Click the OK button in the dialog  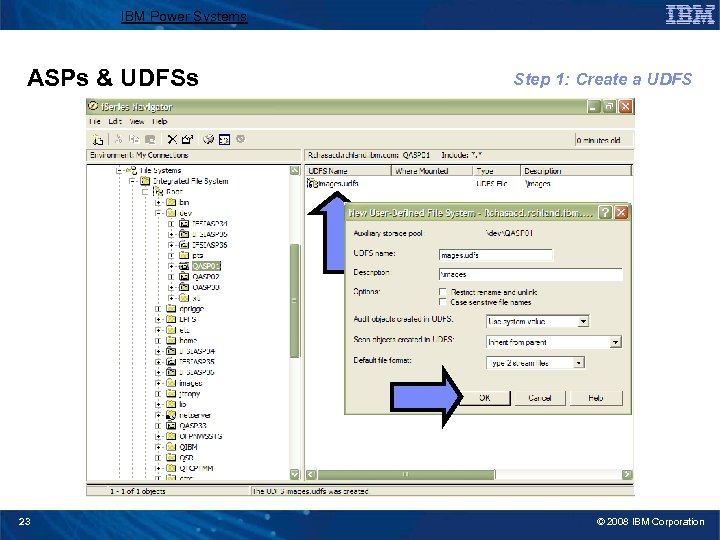click(x=485, y=398)
